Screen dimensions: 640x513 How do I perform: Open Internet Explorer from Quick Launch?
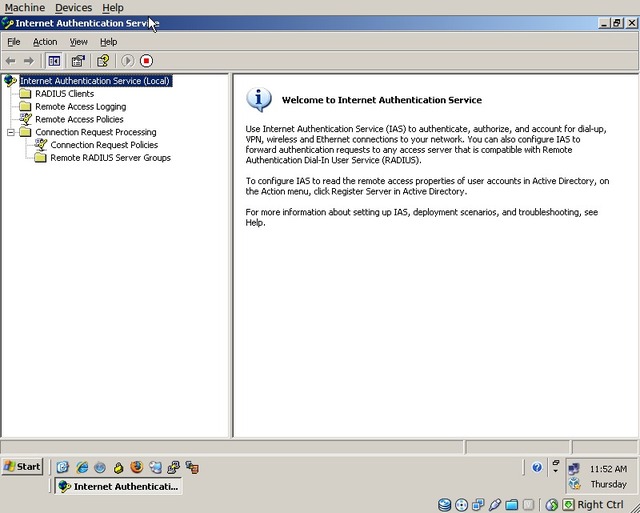pyautogui.click(x=82, y=467)
